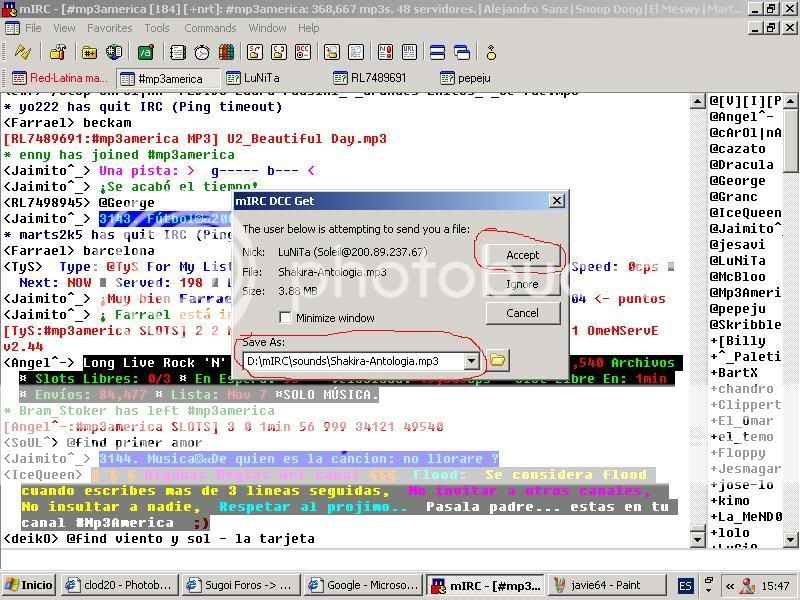Open the Window menu
Viewport: 800px width, 600px height.
point(267,28)
